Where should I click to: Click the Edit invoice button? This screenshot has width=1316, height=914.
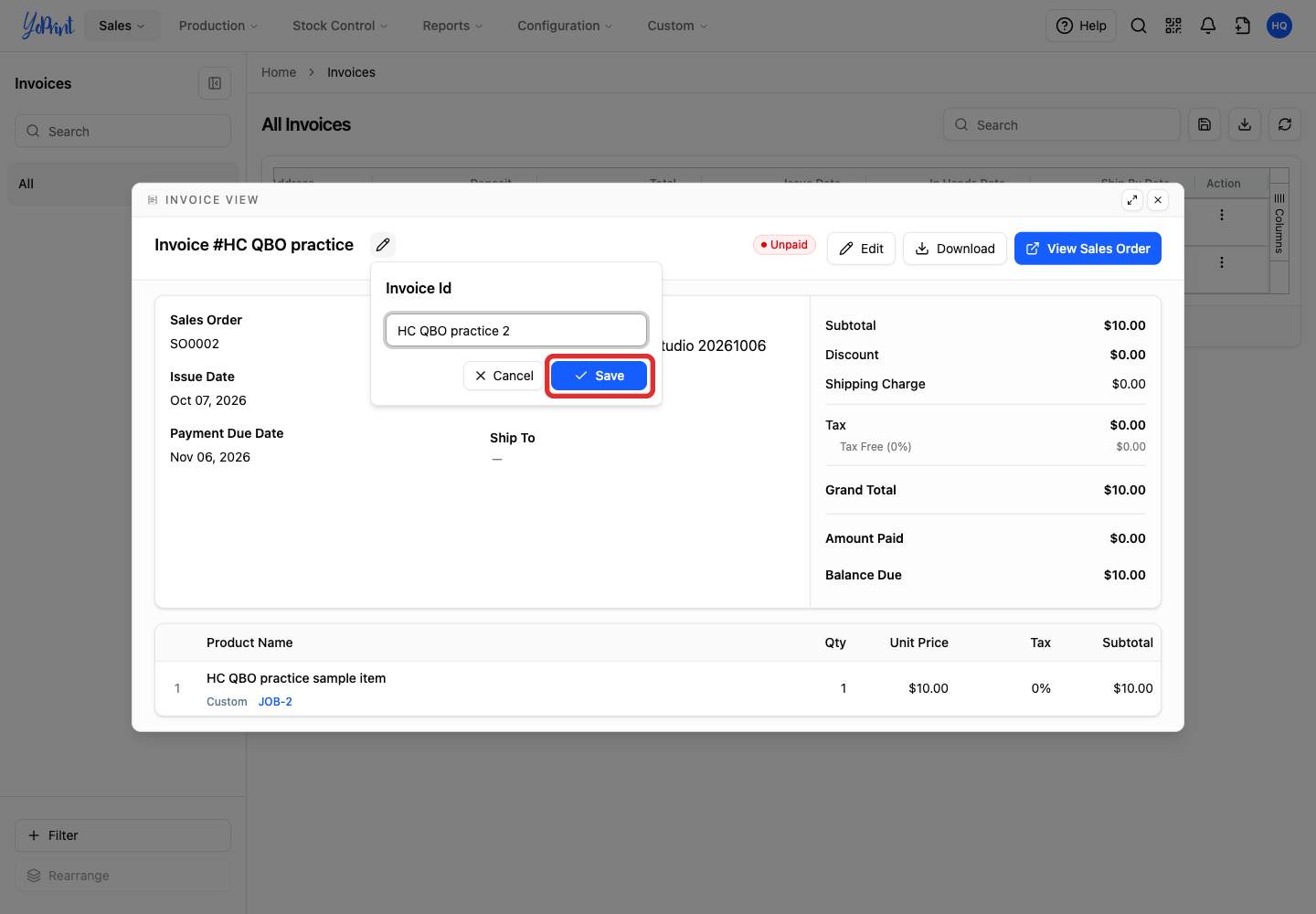point(861,249)
